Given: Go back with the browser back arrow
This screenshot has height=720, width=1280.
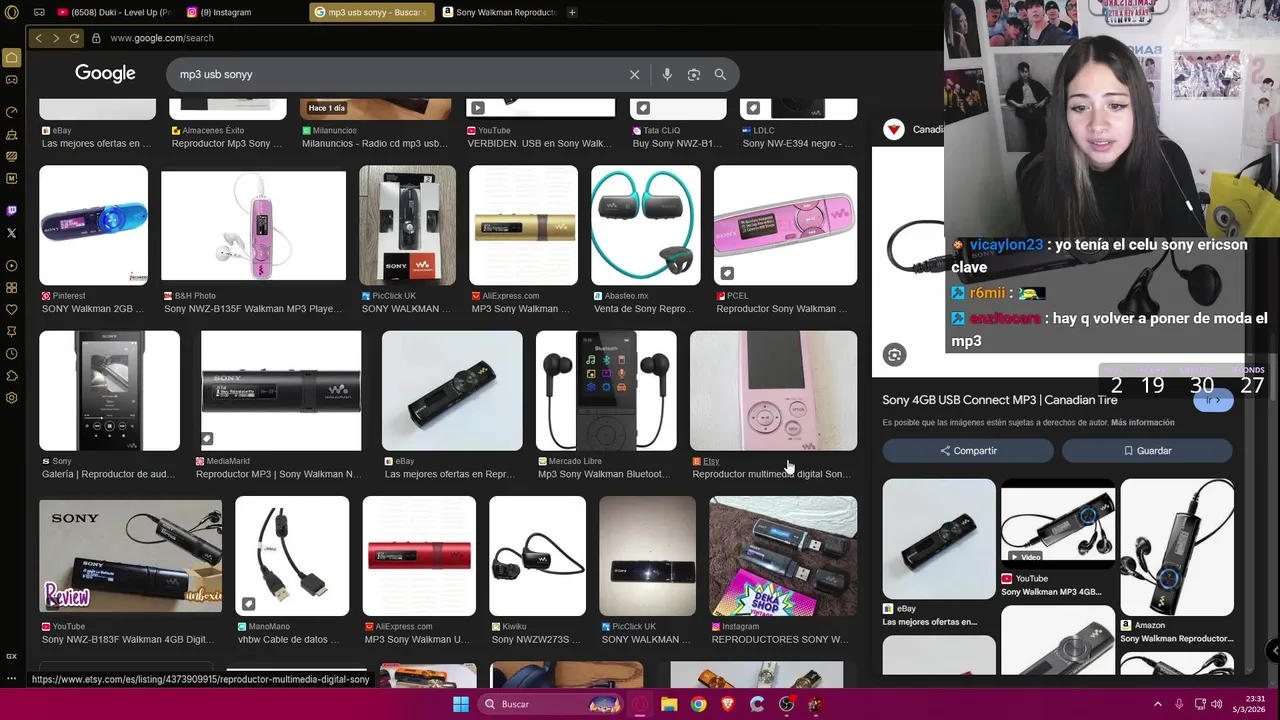Looking at the screenshot, I should tap(38, 38).
